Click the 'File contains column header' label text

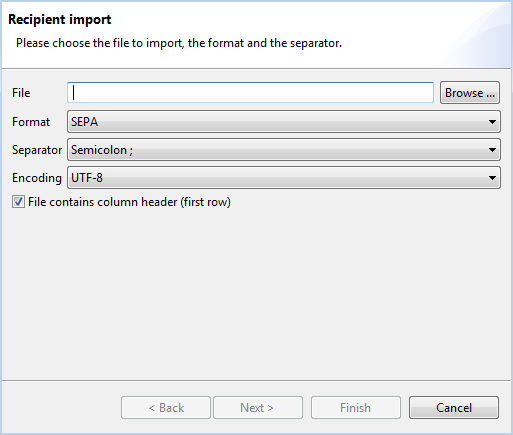pos(129,202)
